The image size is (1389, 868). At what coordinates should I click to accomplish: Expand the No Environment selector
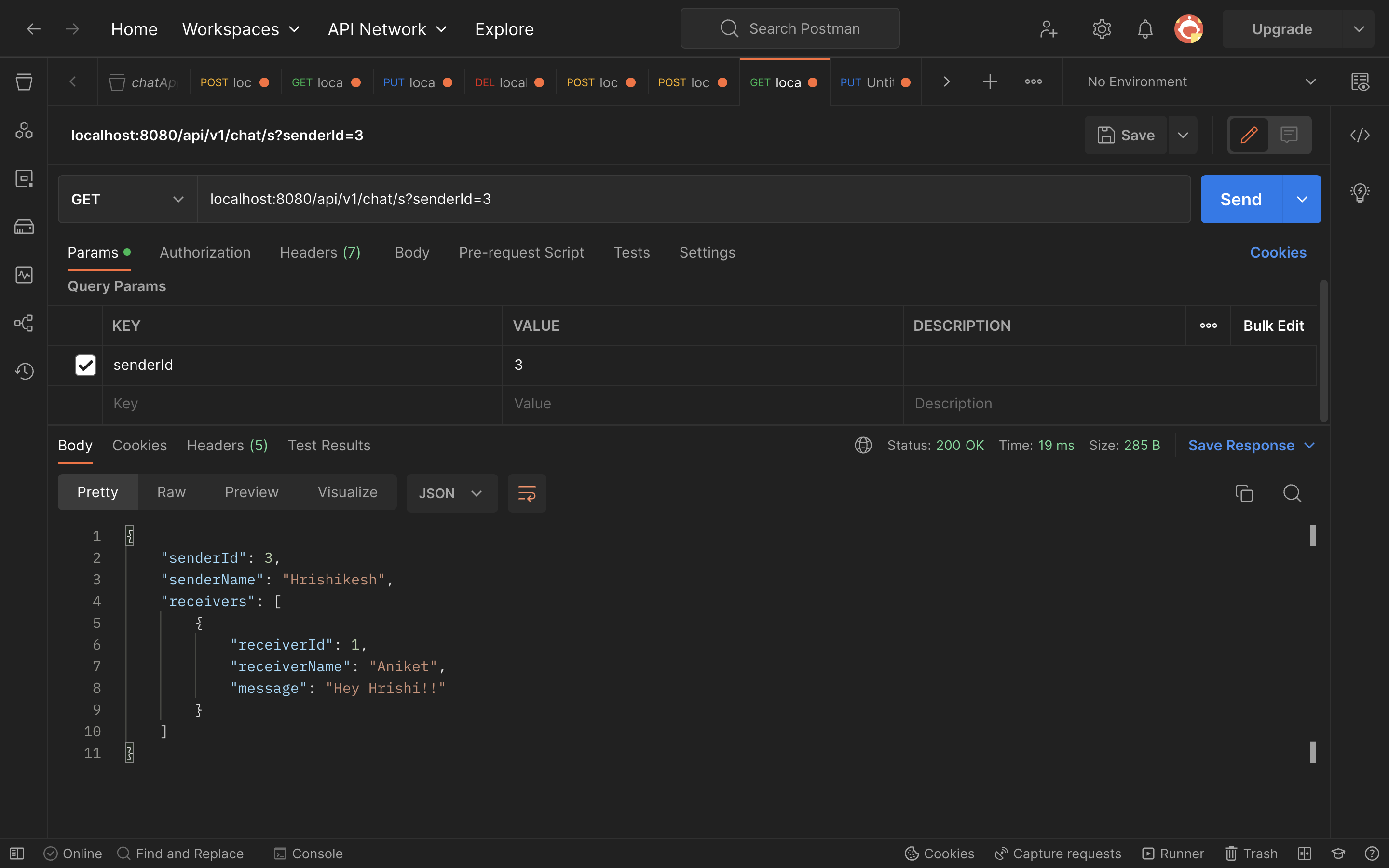coord(1311,81)
